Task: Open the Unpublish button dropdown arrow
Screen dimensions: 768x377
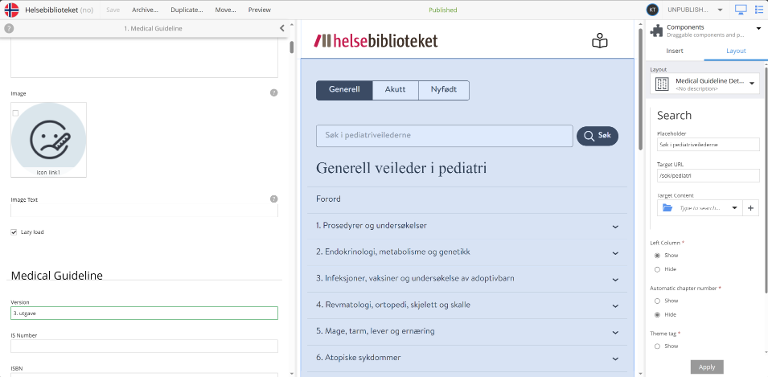Action: (x=720, y=10)
